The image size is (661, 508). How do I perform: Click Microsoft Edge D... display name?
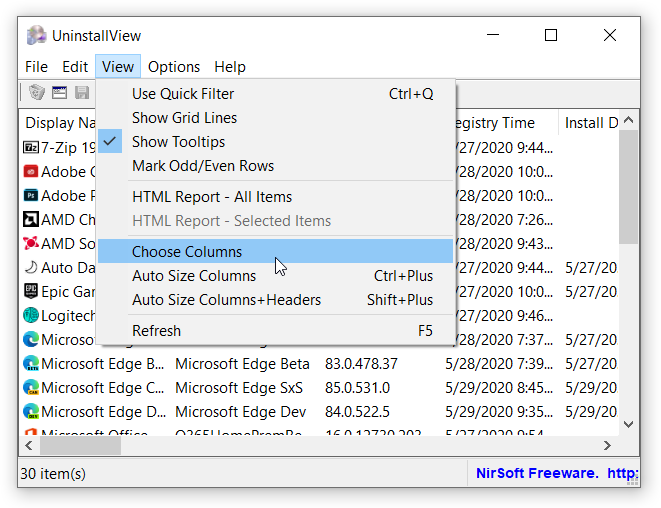pyautogui.click(x=103, y=412)
